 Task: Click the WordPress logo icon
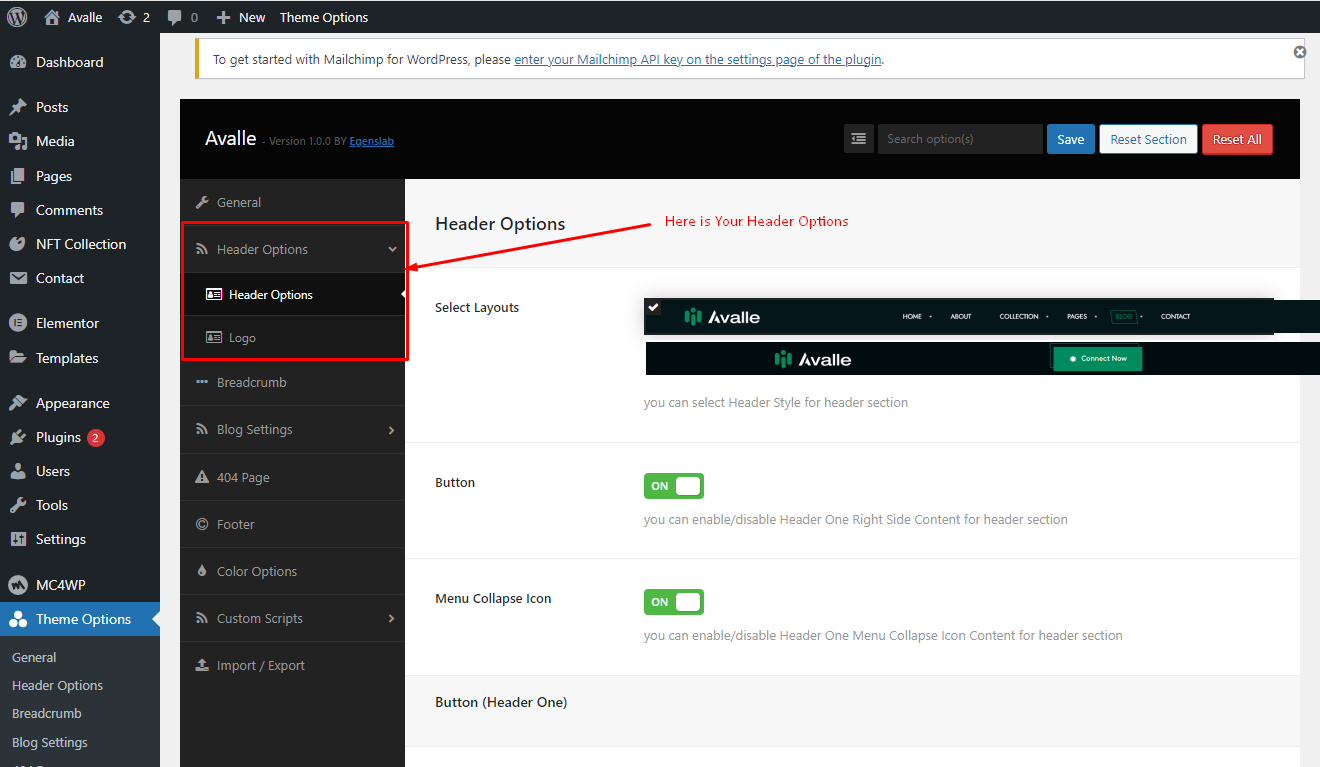pyautogui.click(x=17, y=17)
